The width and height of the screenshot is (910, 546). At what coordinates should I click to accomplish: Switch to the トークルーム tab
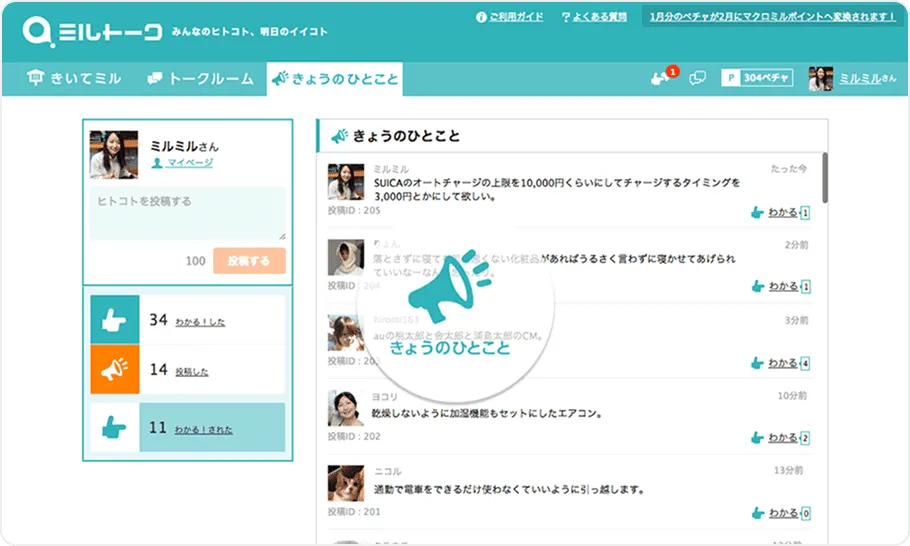click(200, 79)
